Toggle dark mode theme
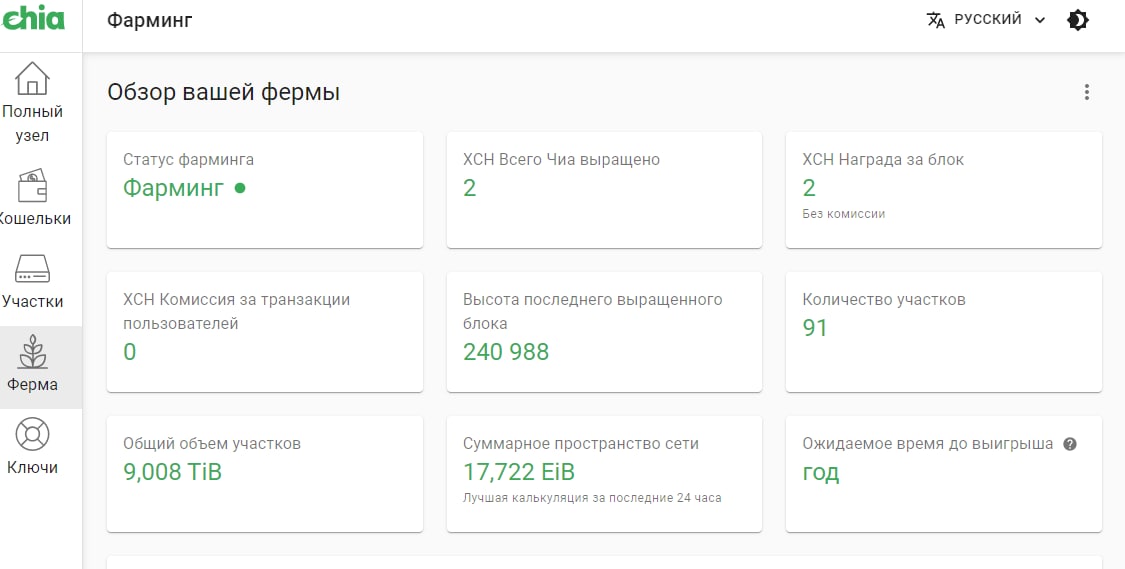 click(x=1078, y=20)
